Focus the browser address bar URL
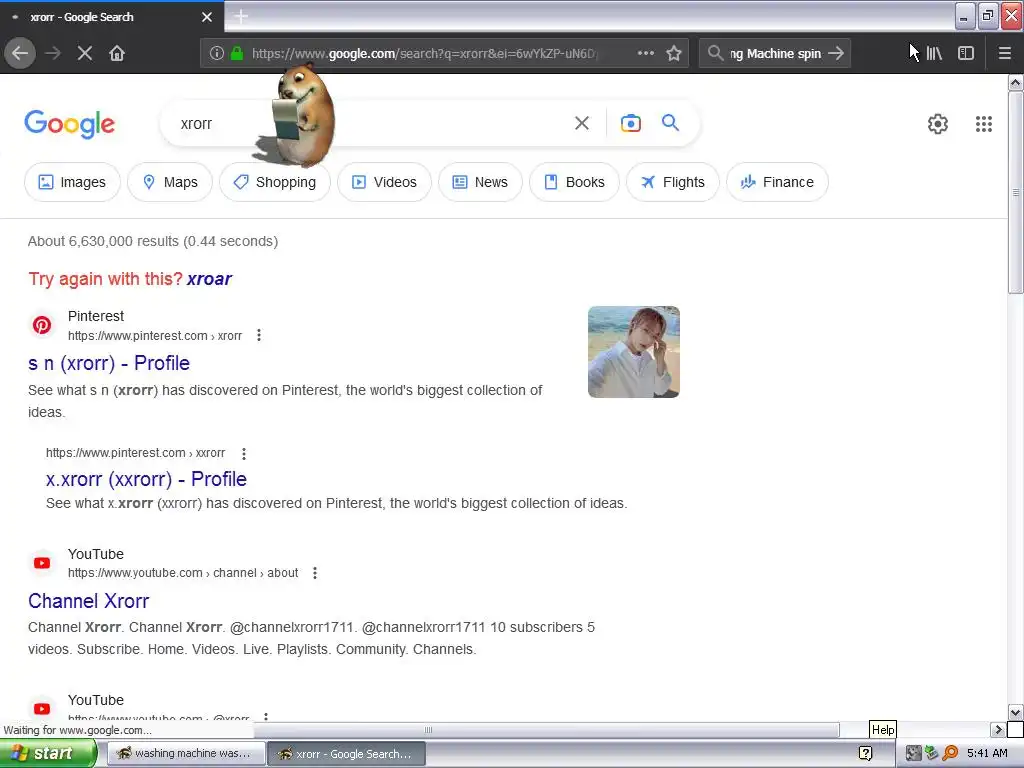 424,53
